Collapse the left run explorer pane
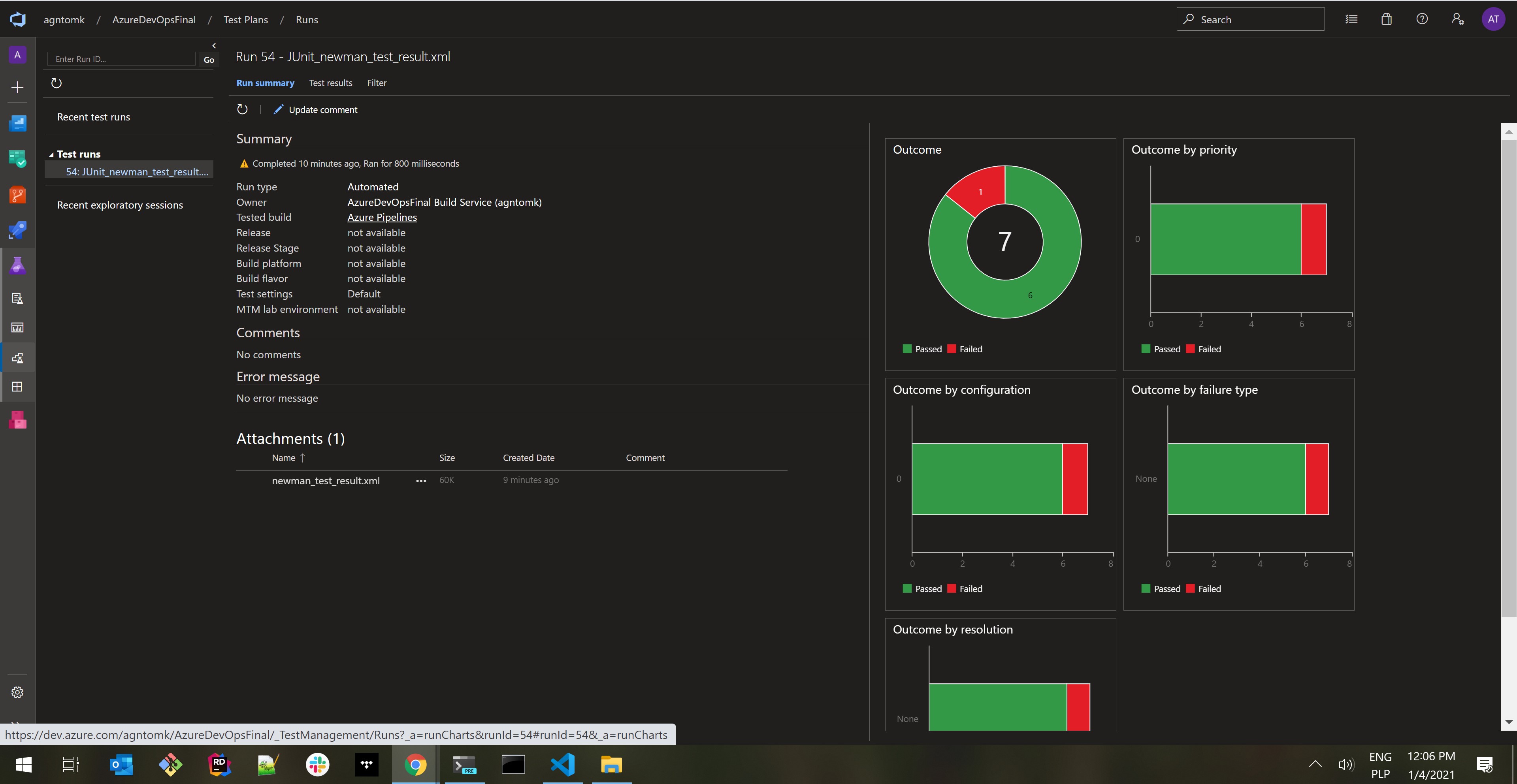Screen dimensions: 1517x784 pos(214,45)
